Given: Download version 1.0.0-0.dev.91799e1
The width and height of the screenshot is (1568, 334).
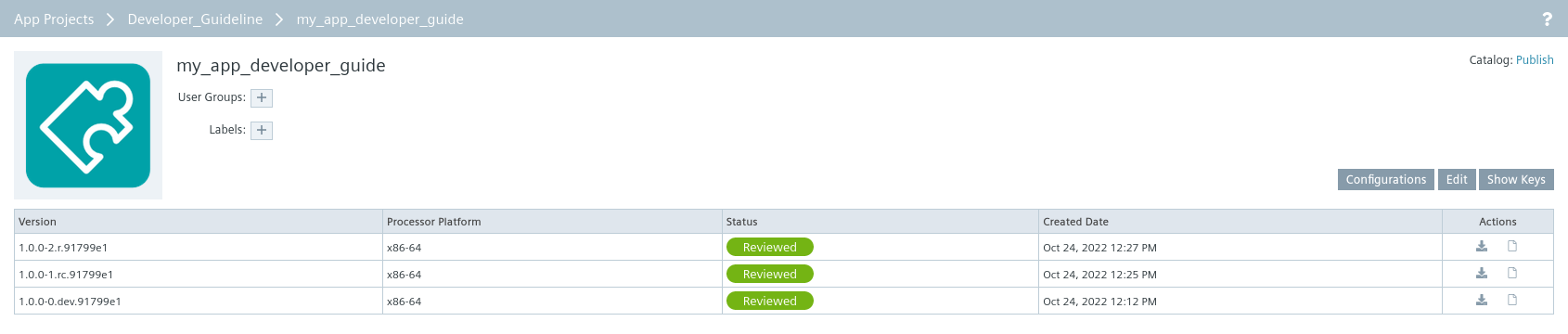Looking at the screenshot, I should (1482, 301).
